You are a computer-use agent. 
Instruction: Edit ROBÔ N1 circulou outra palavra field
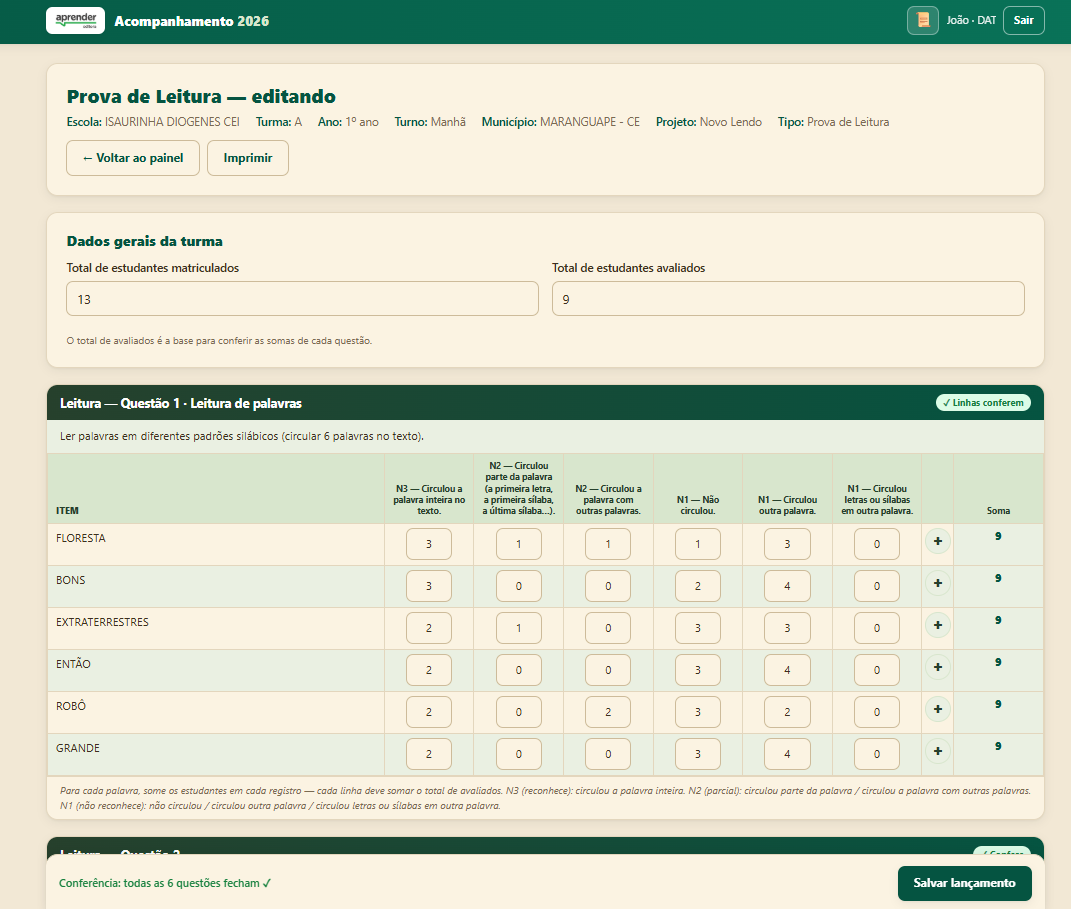point(788,712)
